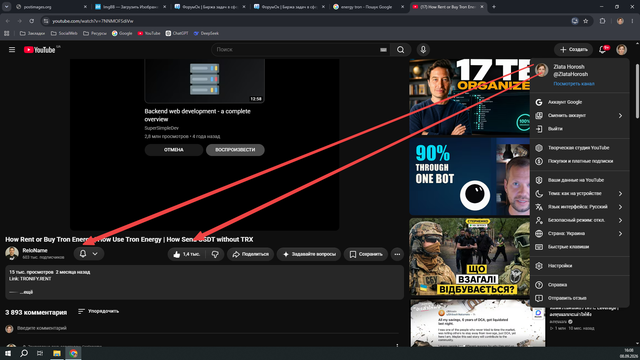
Task: Open Windows Start menu
Action: click(x=8, y=353)
